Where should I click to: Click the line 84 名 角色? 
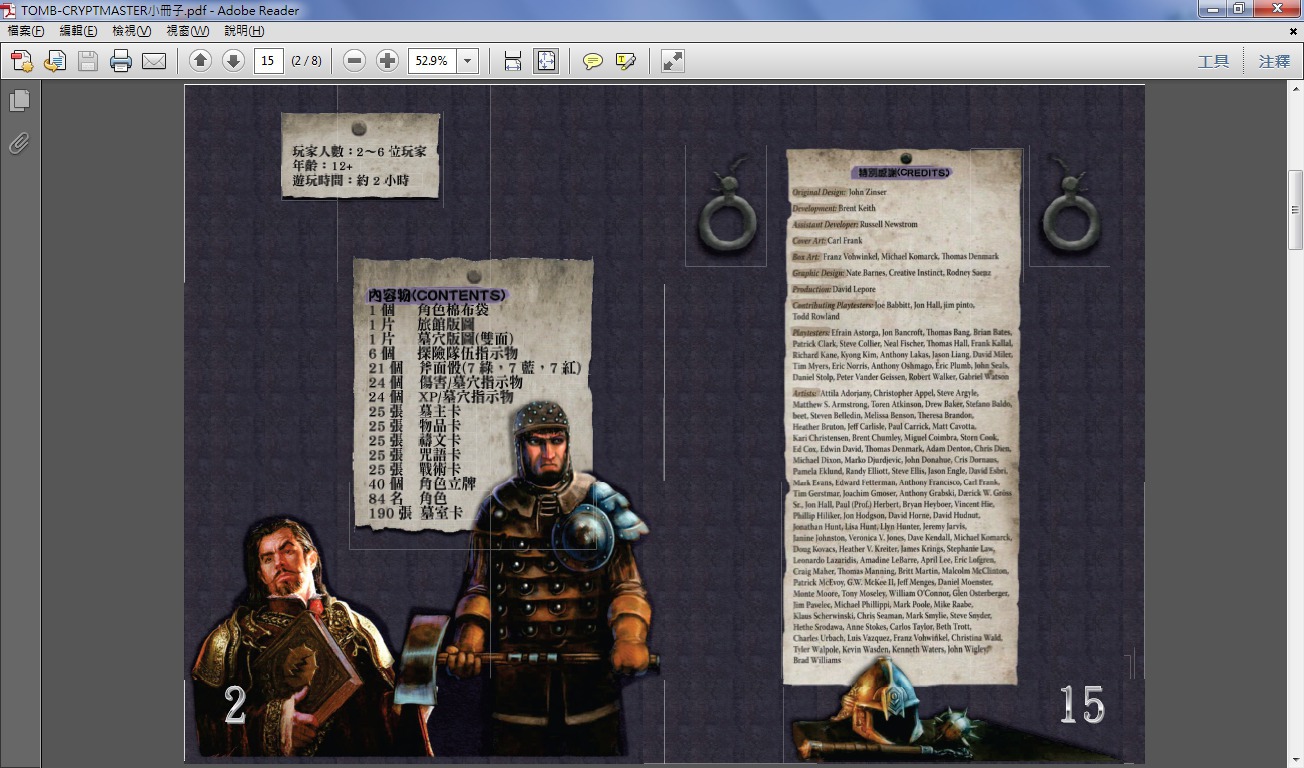coord(407,498)
